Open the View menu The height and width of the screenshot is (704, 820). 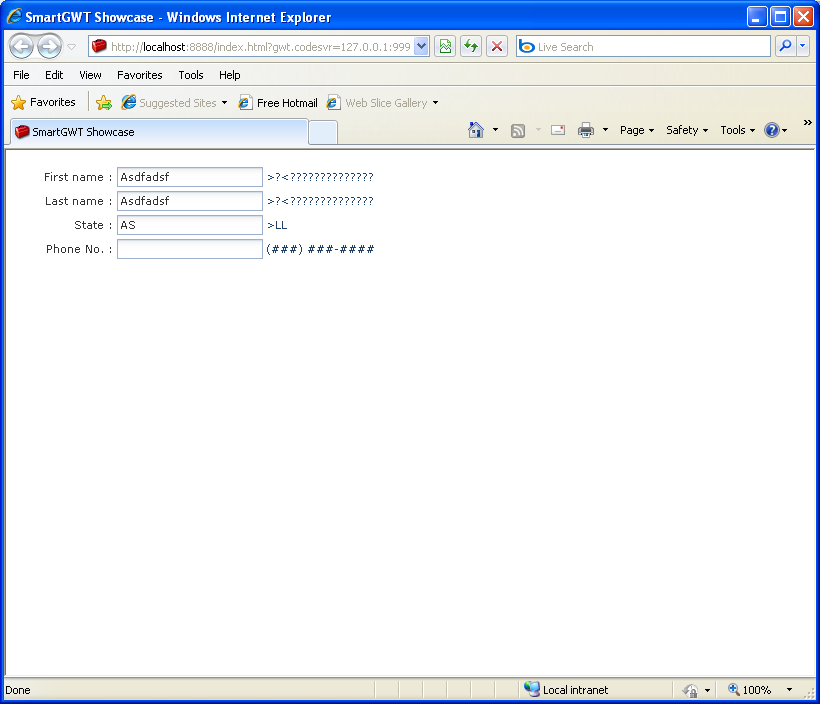(x=90, y=75)
